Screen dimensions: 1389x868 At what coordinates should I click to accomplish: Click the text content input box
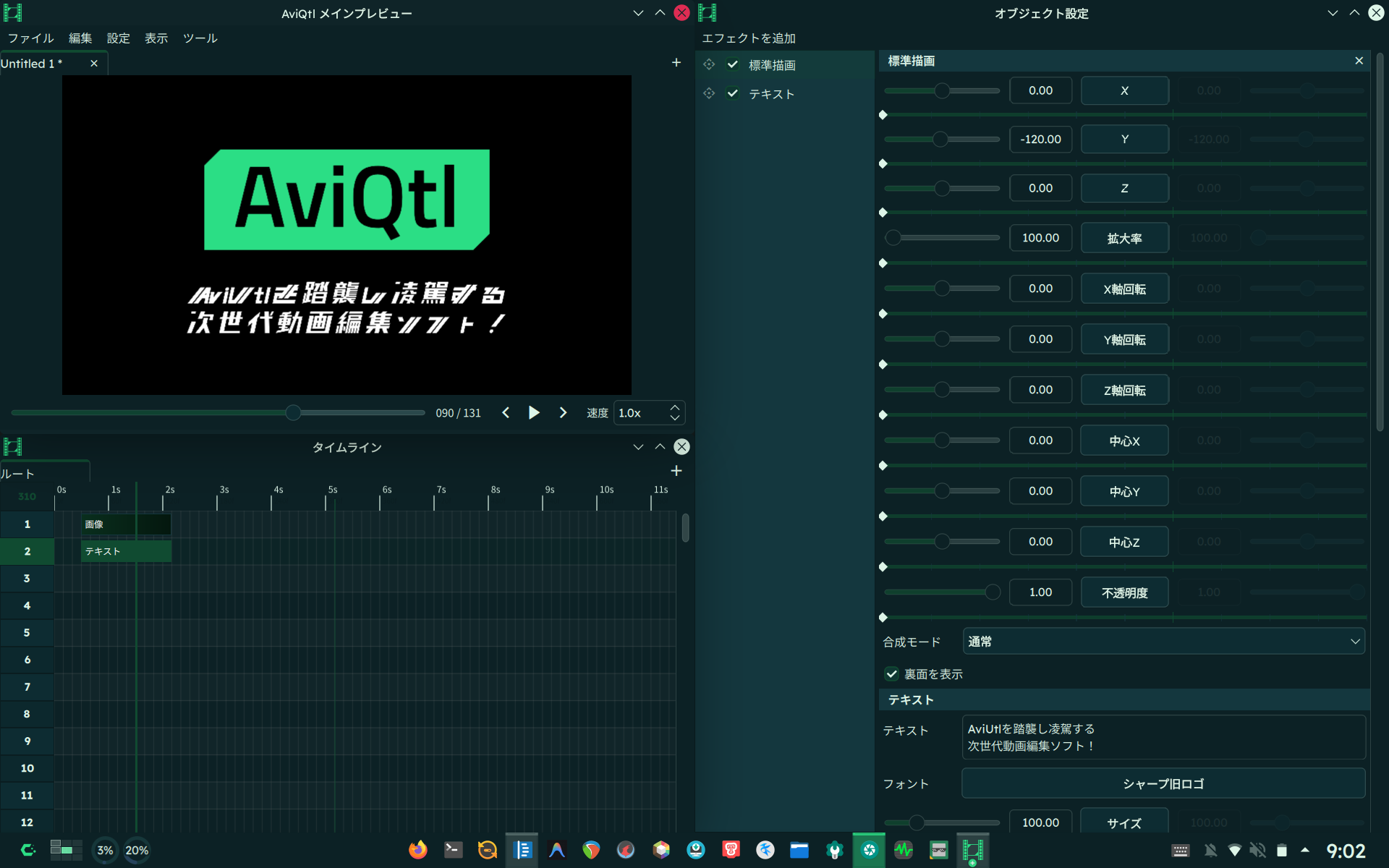tap(1163, 737)
